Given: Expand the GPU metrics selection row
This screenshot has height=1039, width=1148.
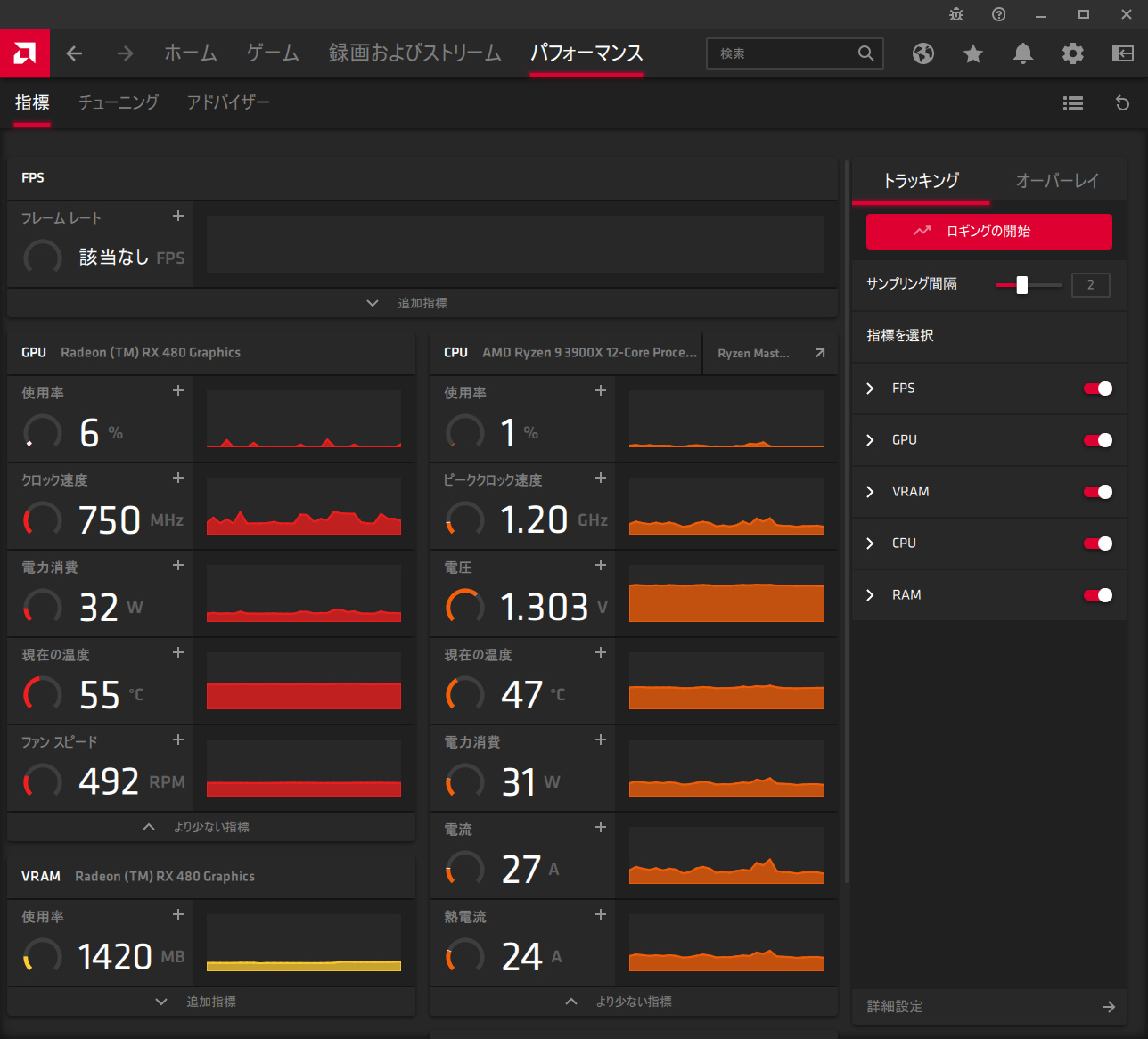Looking at the screenshot, I should click(871, 440).
